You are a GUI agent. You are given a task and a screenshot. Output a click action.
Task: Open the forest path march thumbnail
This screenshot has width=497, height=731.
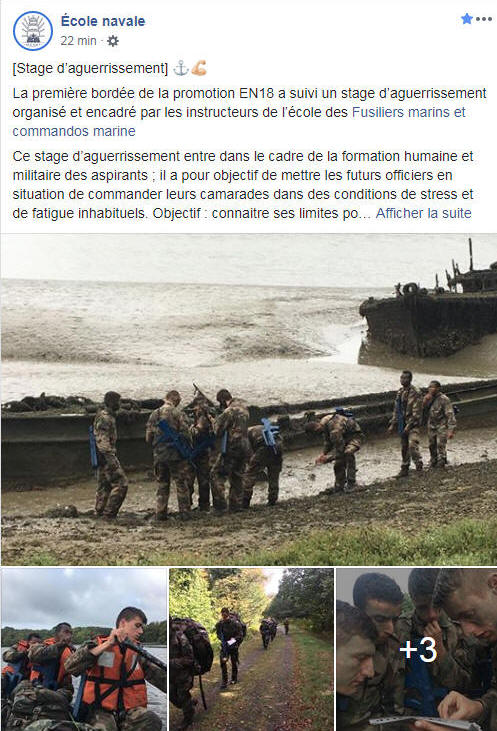click(x=251, y=649)
